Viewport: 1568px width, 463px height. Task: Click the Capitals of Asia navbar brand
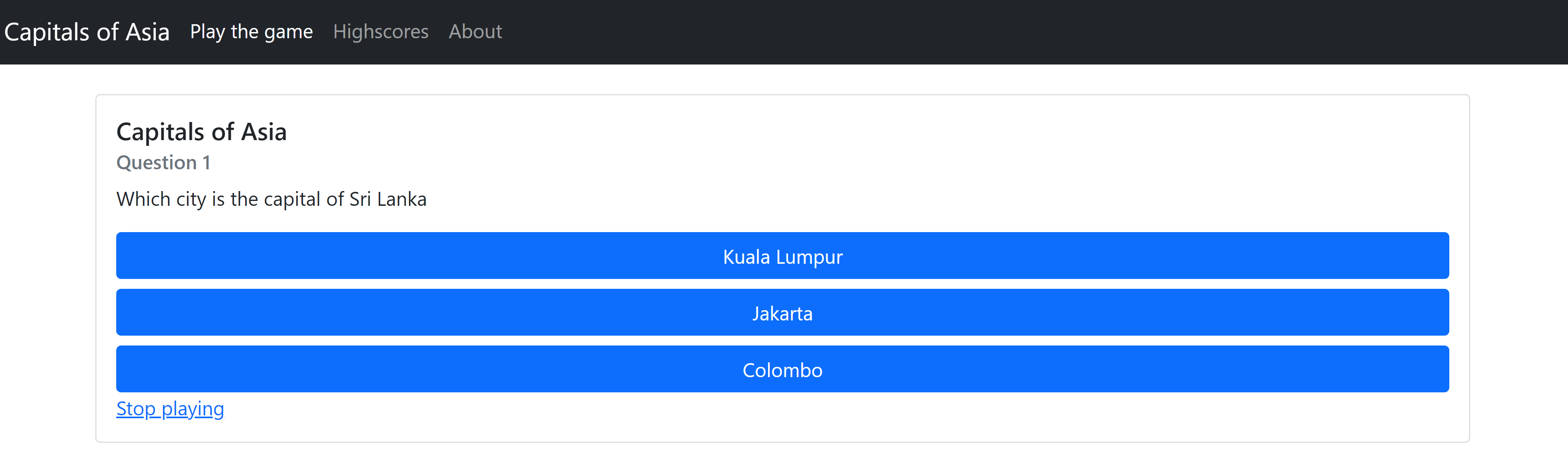pos(86,32)
